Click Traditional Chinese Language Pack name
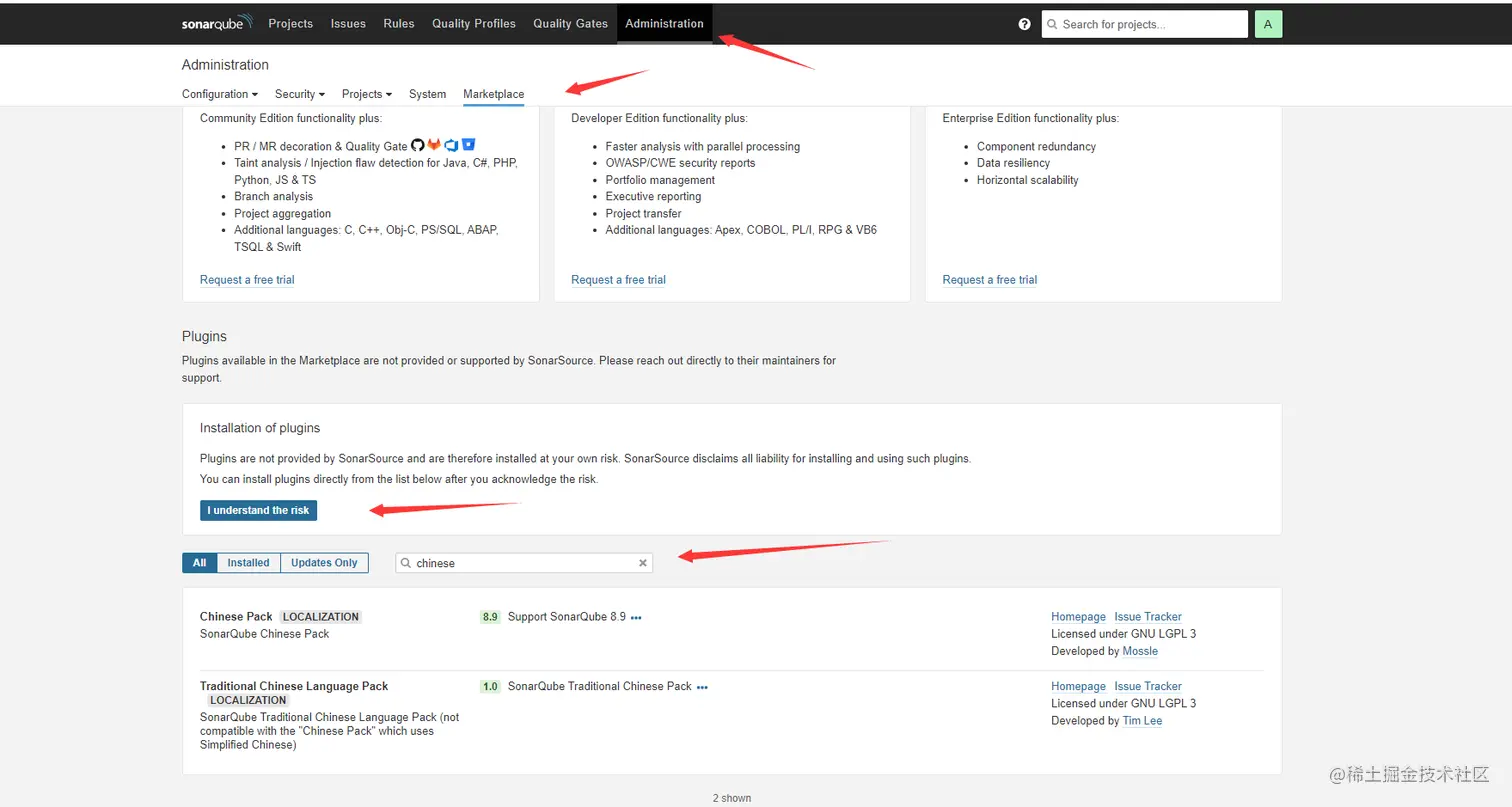 coord(294,686)
